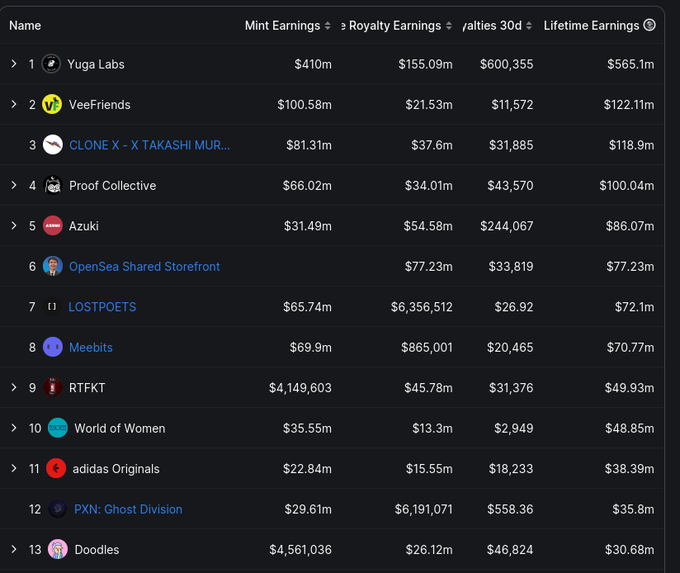Click the World of Women name
This screenshot has height=573, width=680.
[120, 429]
